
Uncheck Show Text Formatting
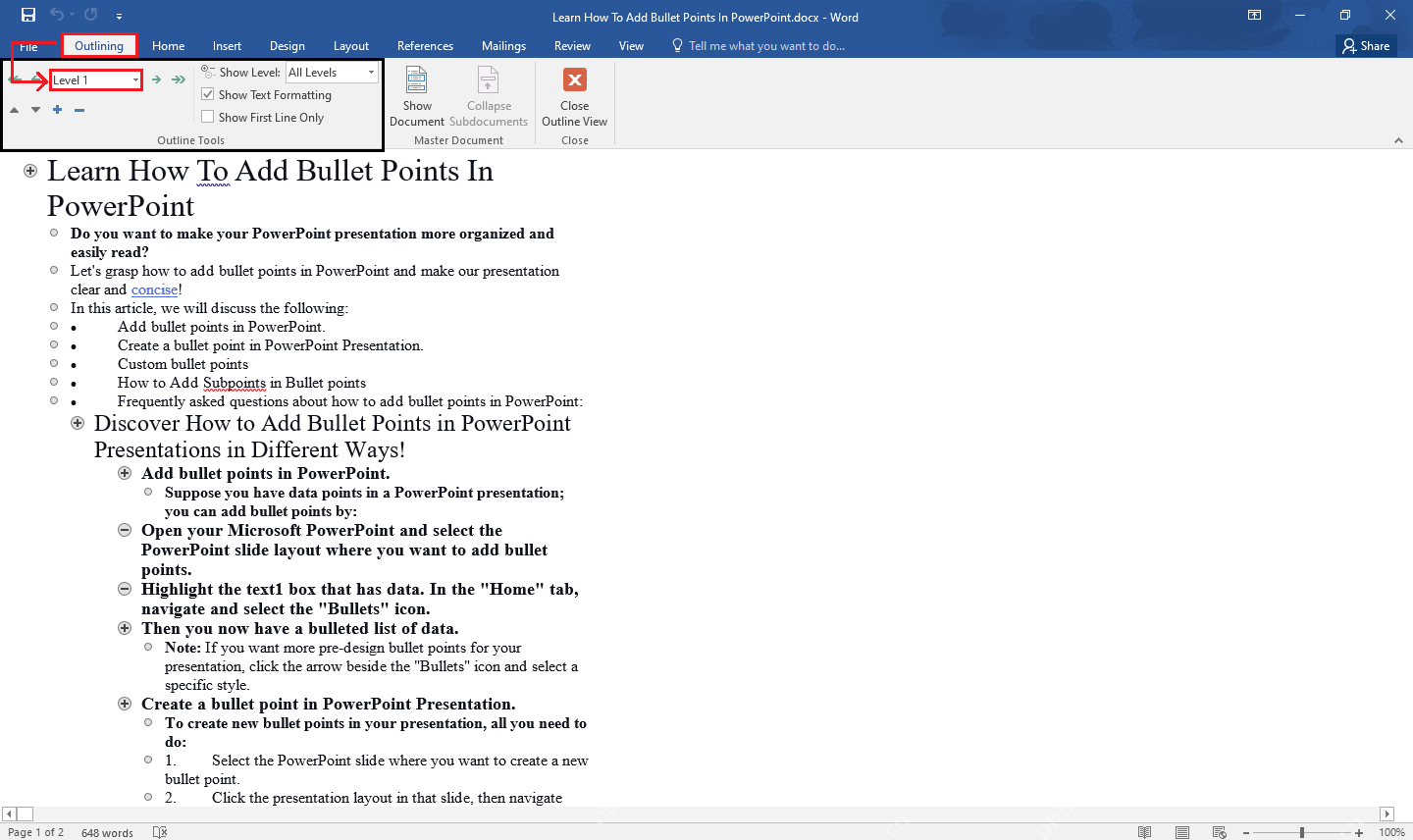point(208,94)
